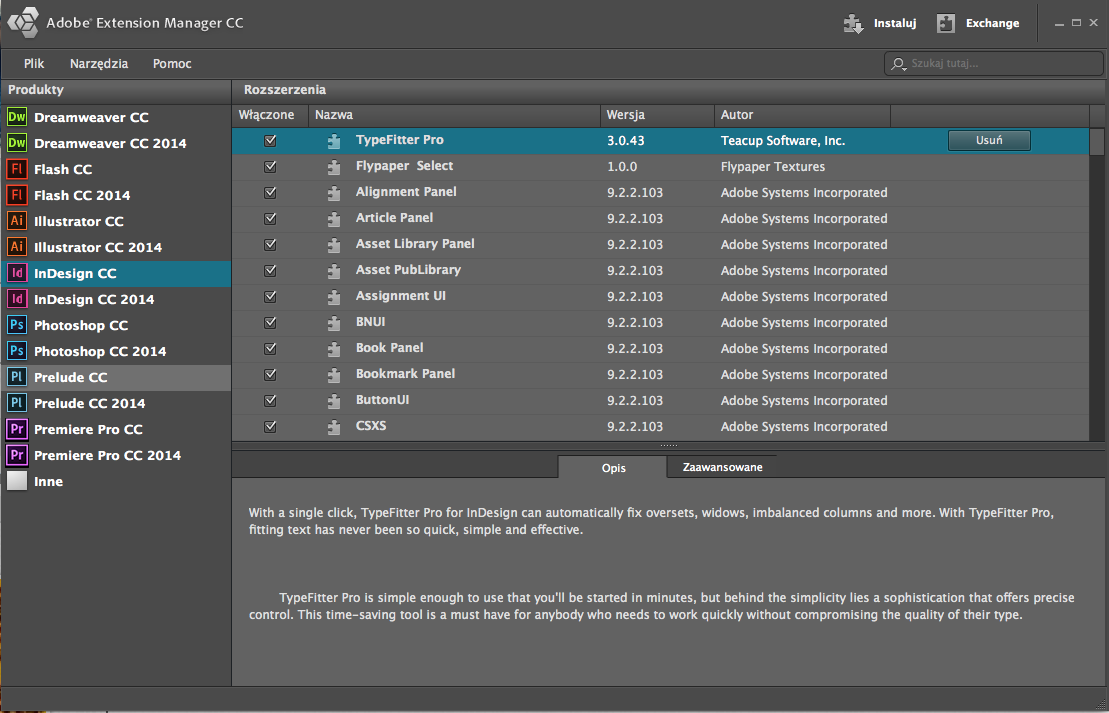
Task: Select the ButtonUI extension row
Action: [x=661, y=400]
